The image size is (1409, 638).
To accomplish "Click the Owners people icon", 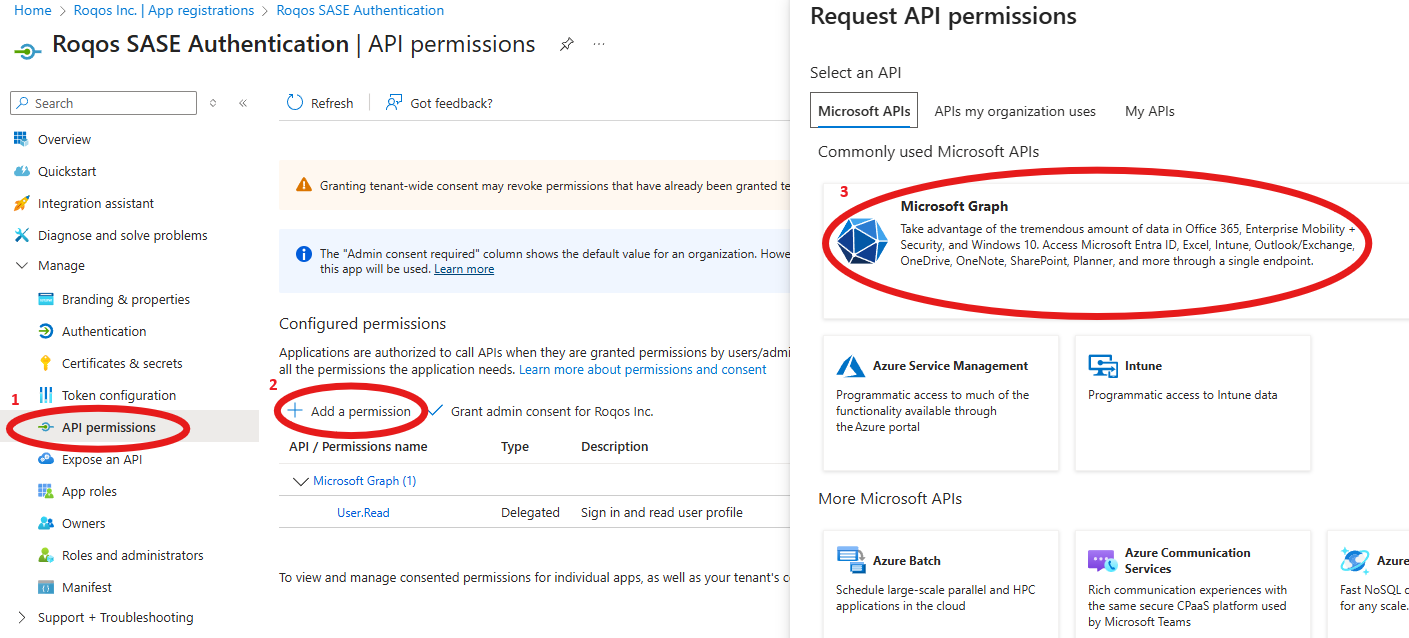I will (45, 523).
